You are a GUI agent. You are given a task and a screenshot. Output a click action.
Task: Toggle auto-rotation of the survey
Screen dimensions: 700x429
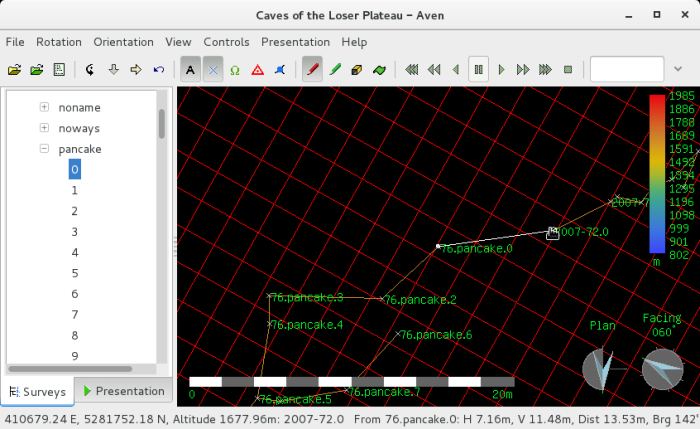(91, 70)
